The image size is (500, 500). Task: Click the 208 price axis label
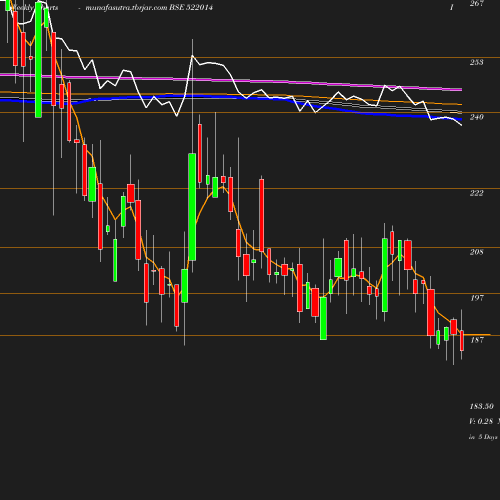click(x=476, y=252)
